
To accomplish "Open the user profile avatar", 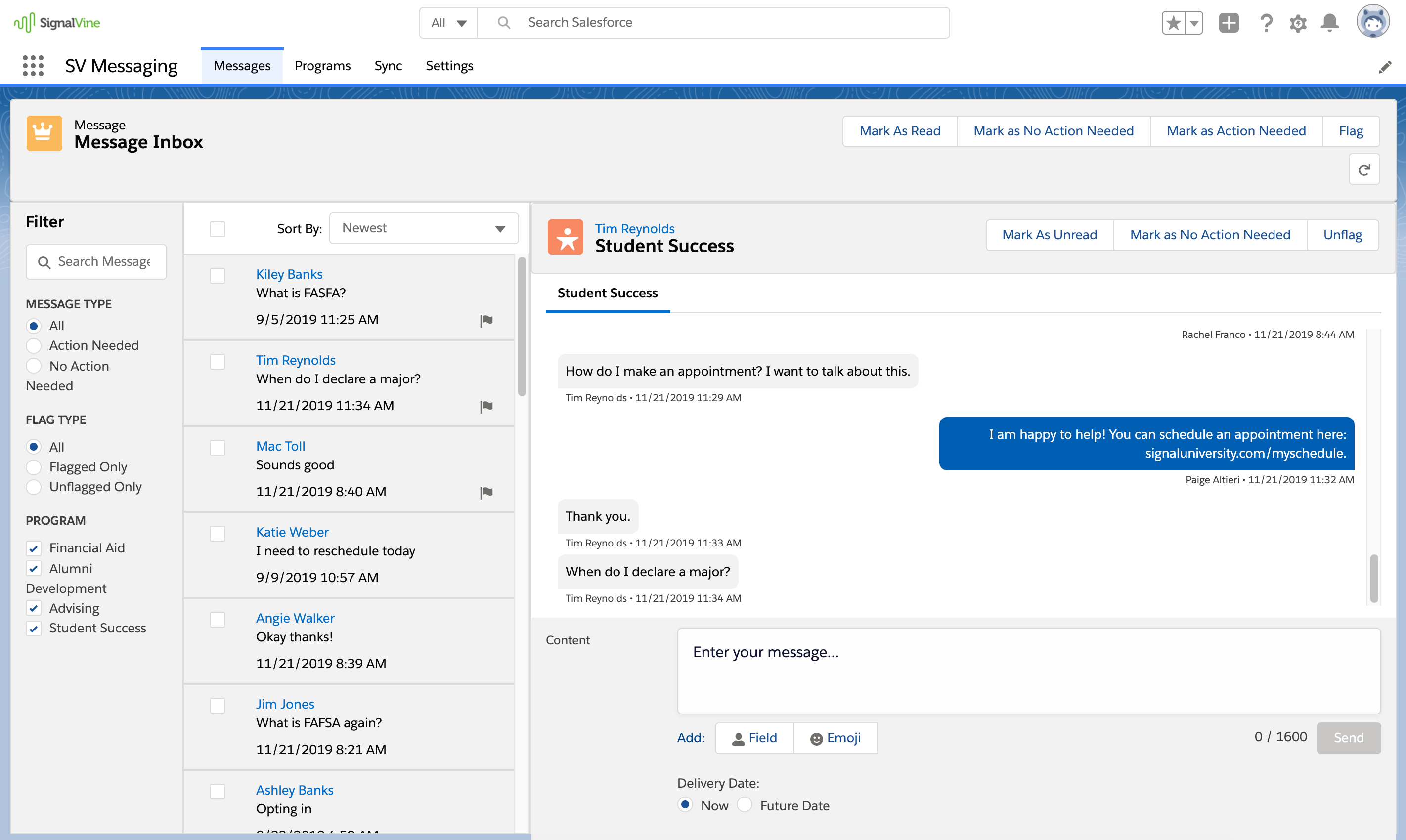I will tap(1372, 22).
